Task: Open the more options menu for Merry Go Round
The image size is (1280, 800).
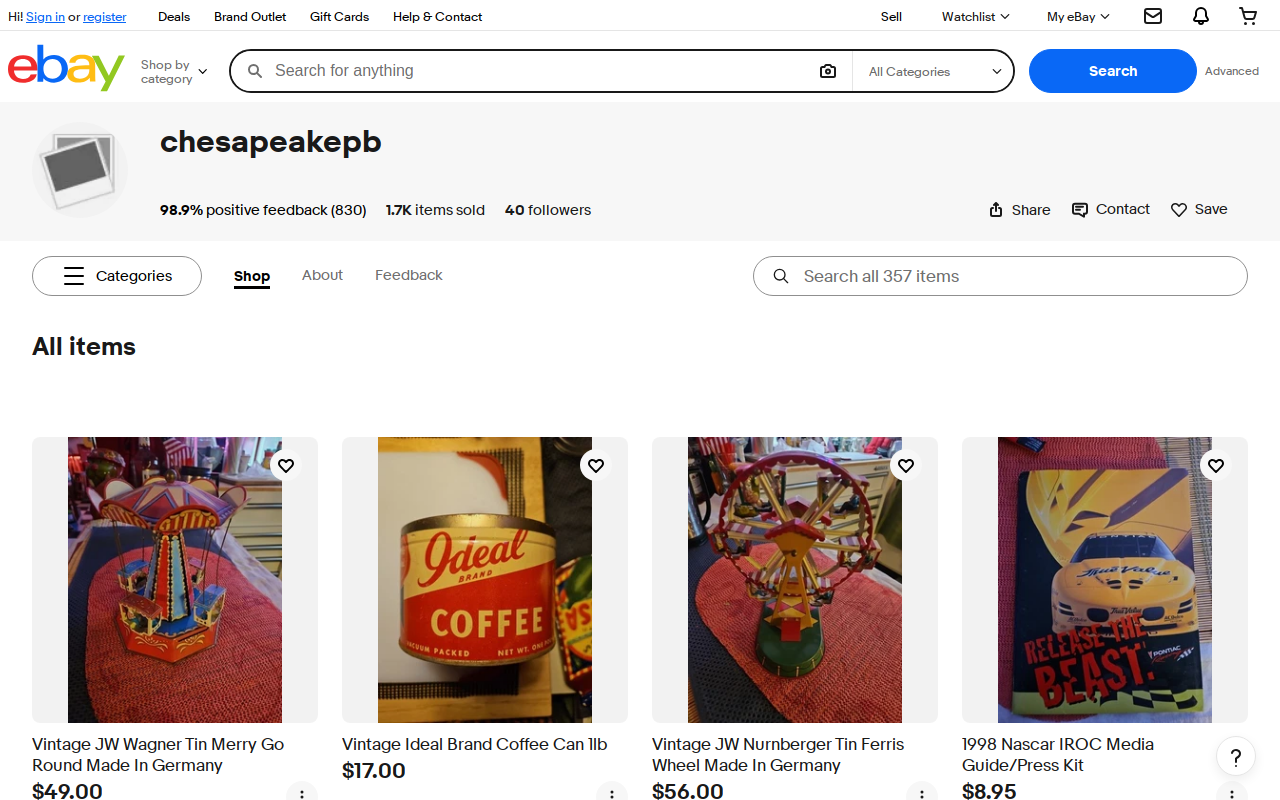Action: pyautogui.click(x=301, y=793)
